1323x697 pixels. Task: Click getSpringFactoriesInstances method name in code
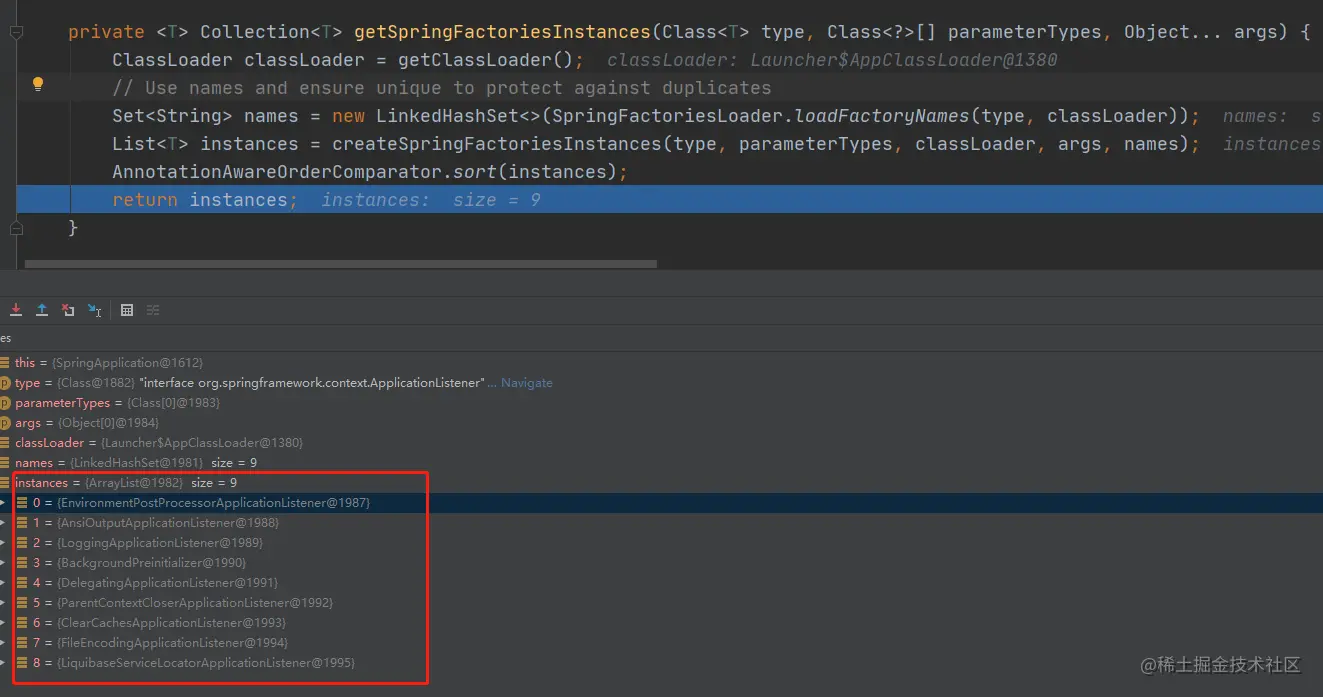pos(502,32)
